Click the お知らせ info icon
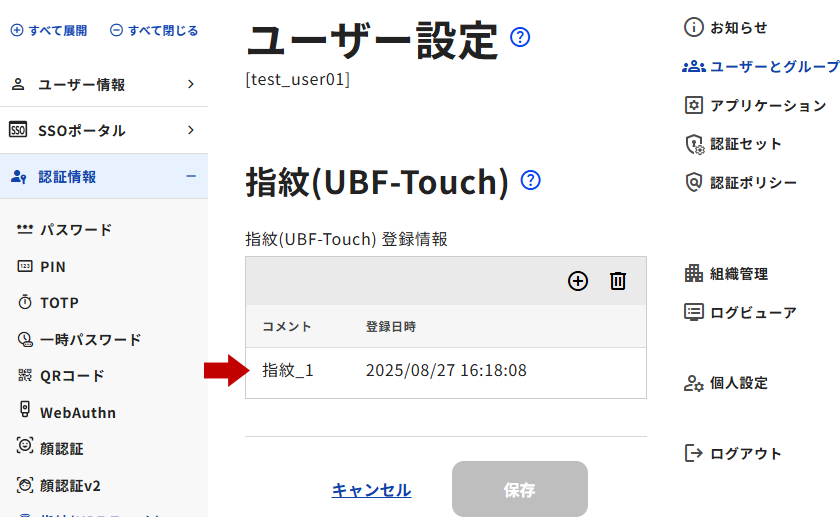 694,28
